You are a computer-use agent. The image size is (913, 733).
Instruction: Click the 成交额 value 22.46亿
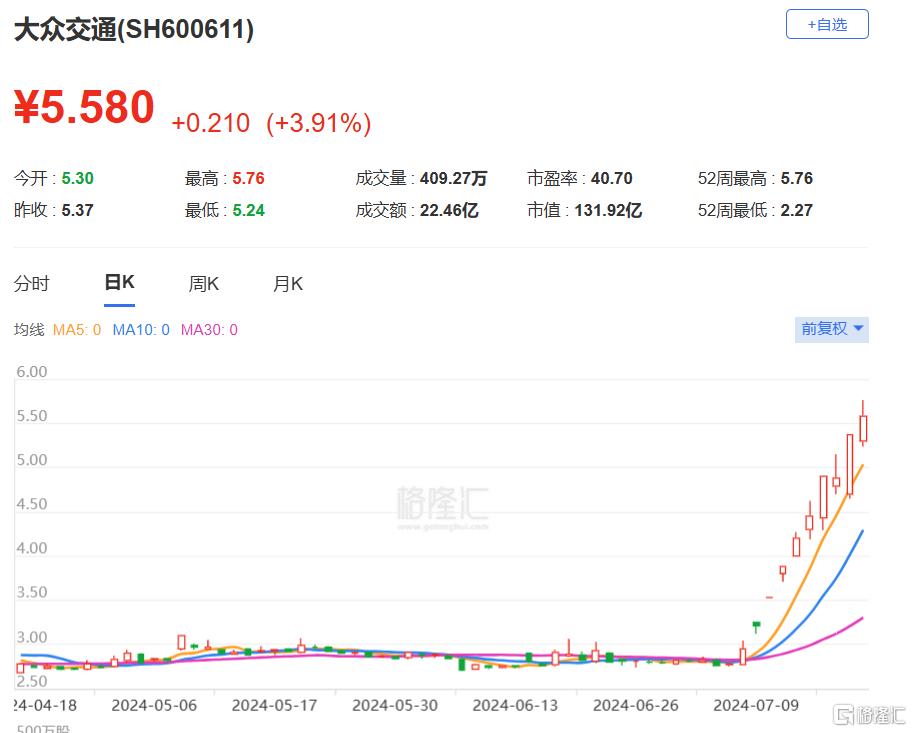449,210
